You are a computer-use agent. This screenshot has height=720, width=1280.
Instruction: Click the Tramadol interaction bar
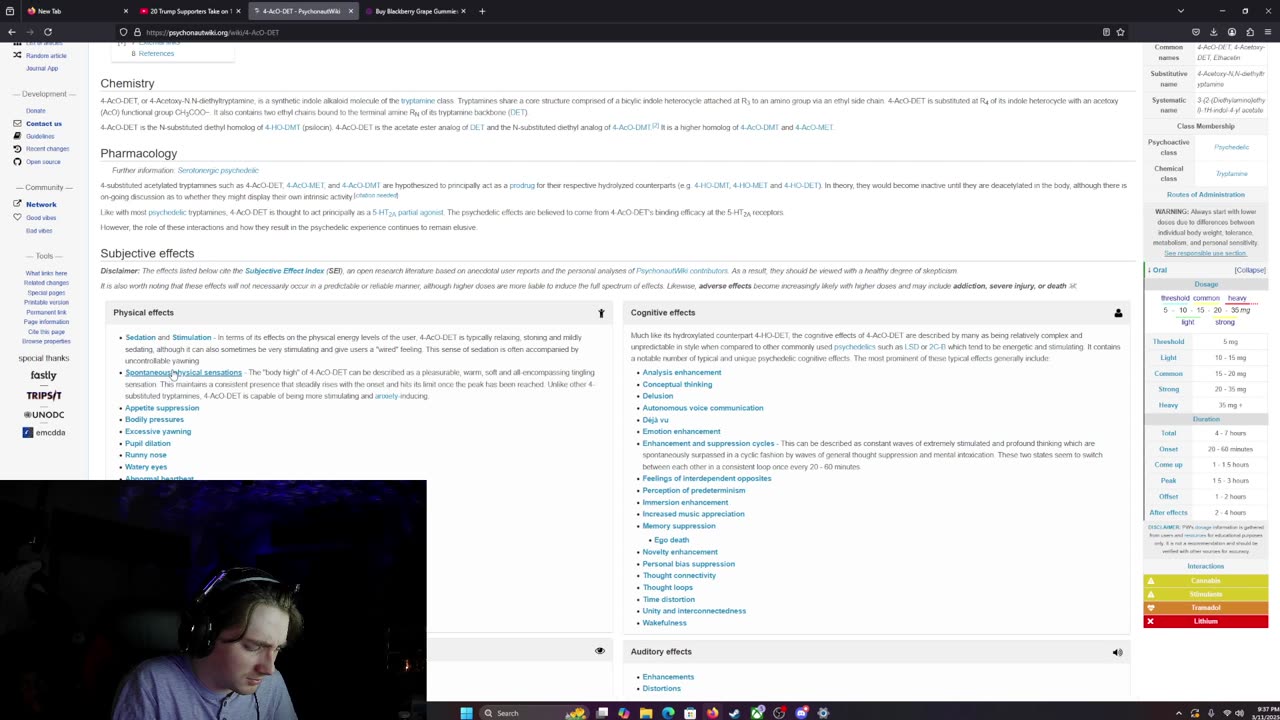[x=1205, y=608]
